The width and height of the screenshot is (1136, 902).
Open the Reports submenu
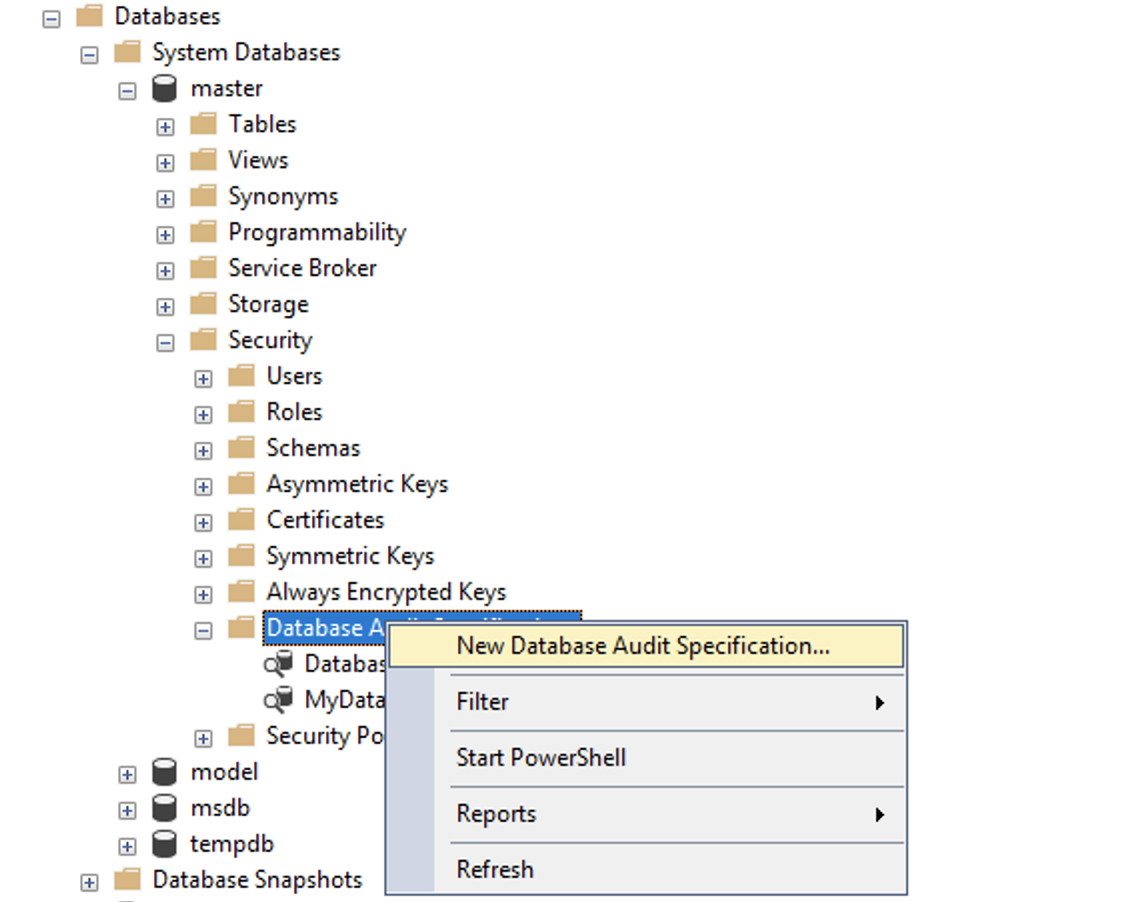coord(497,813)
